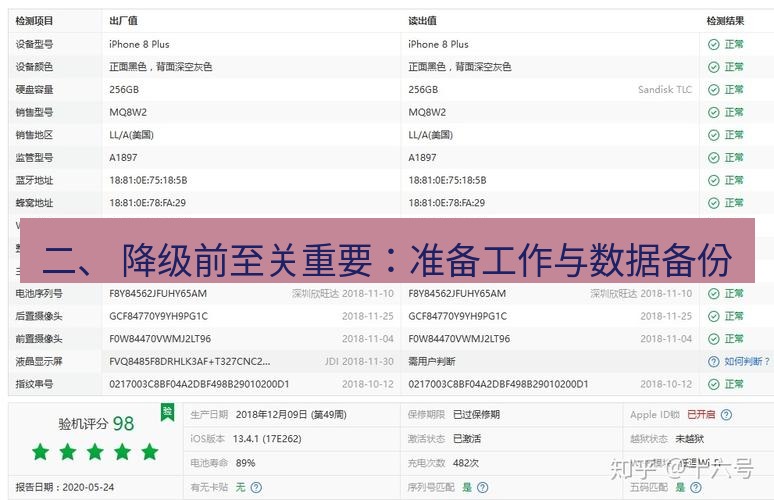Open help icon next to 五码匹配
Image resolution: width=774 pixels, height=500 pixels.
click(696, 488)
